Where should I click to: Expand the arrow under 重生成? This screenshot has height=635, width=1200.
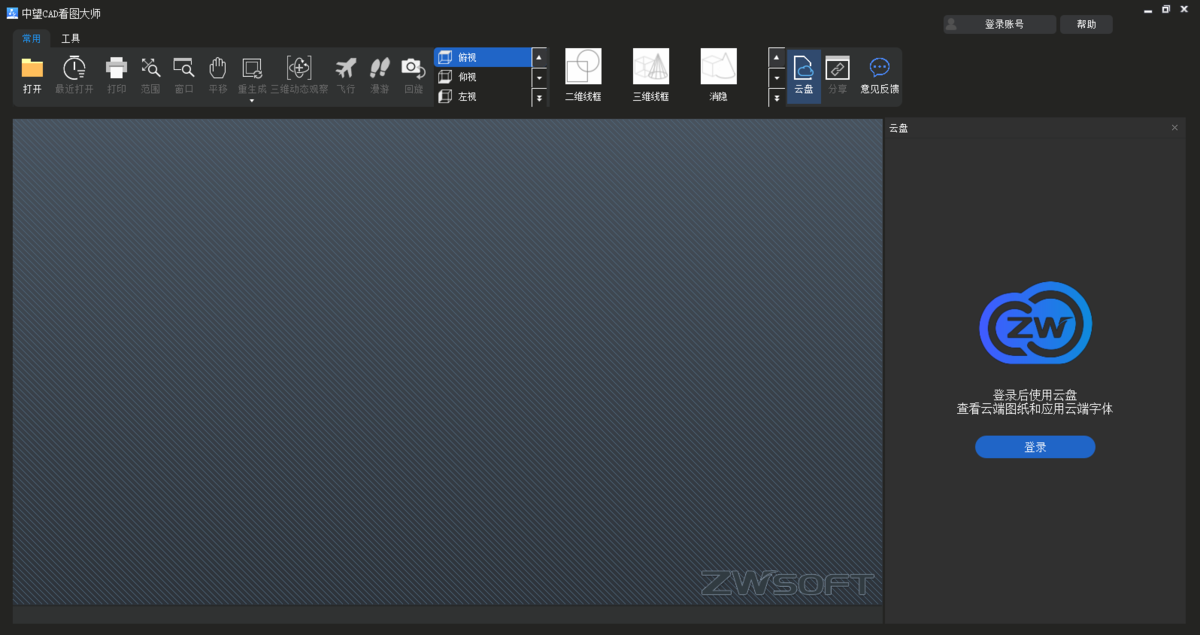click(252, 100)
